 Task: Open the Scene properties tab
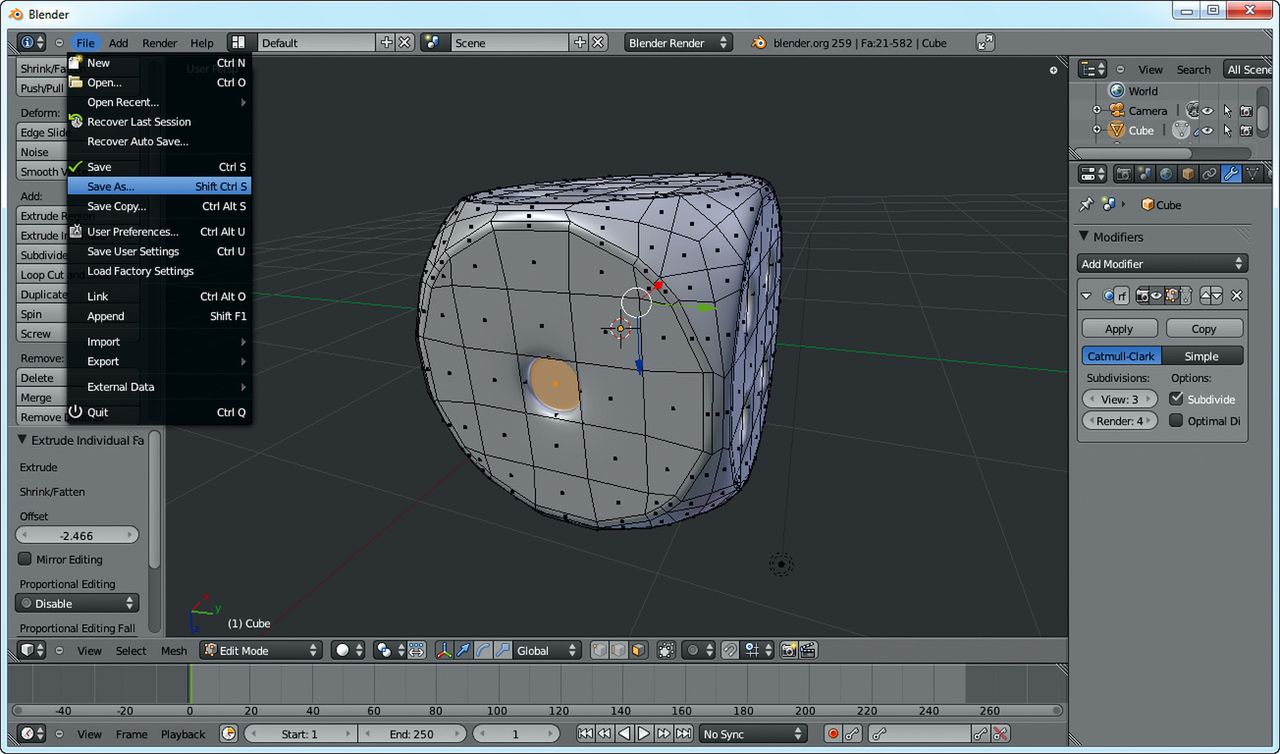[1145, 174]
